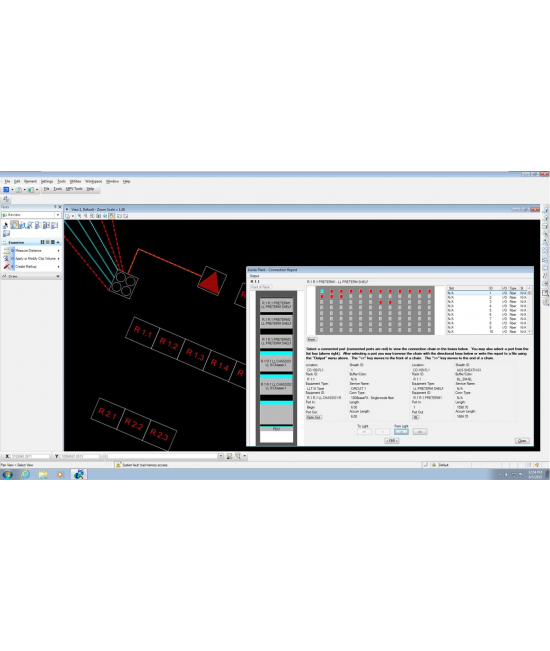Select port list row with ID 5
550x651 pixels.
point(488,310)
